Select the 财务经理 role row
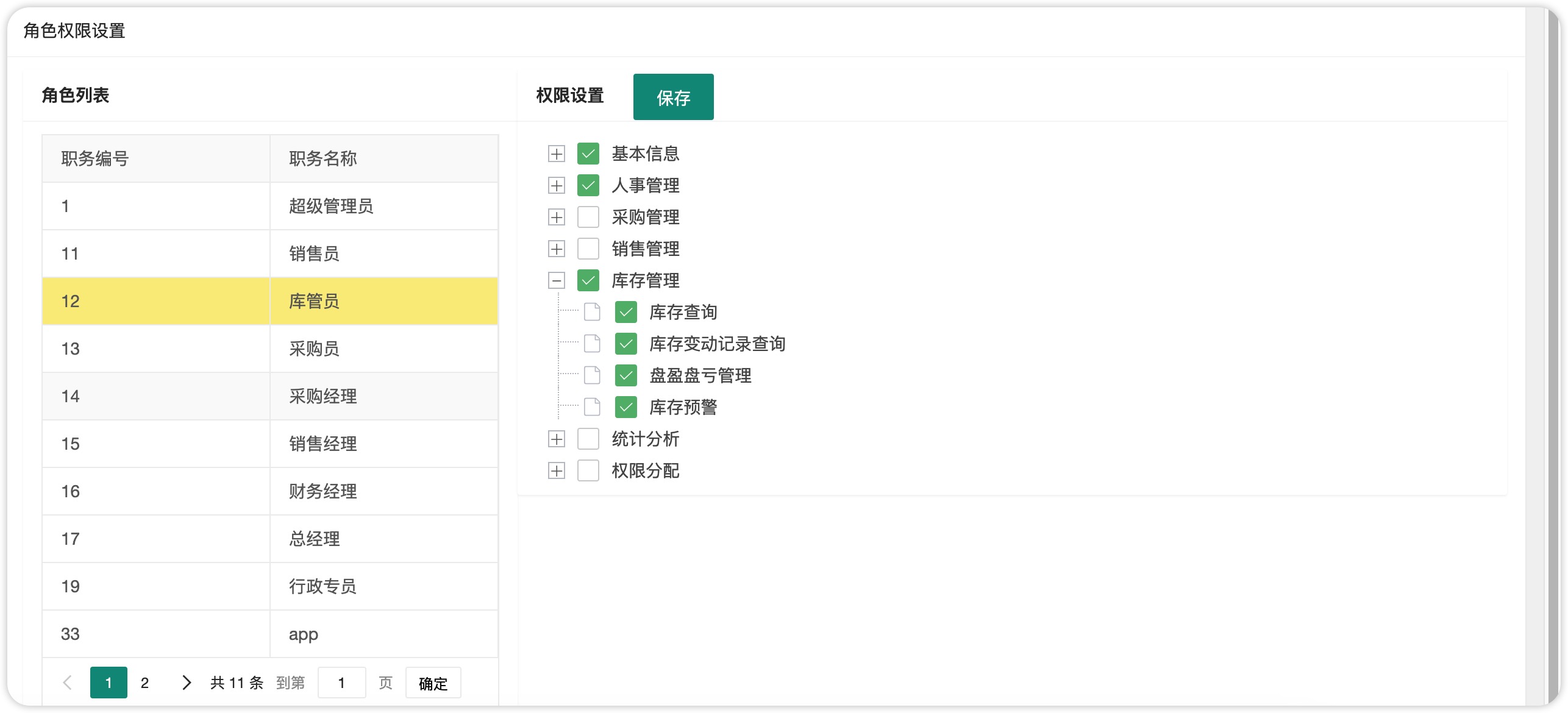1568x713 pixels. 270,491
